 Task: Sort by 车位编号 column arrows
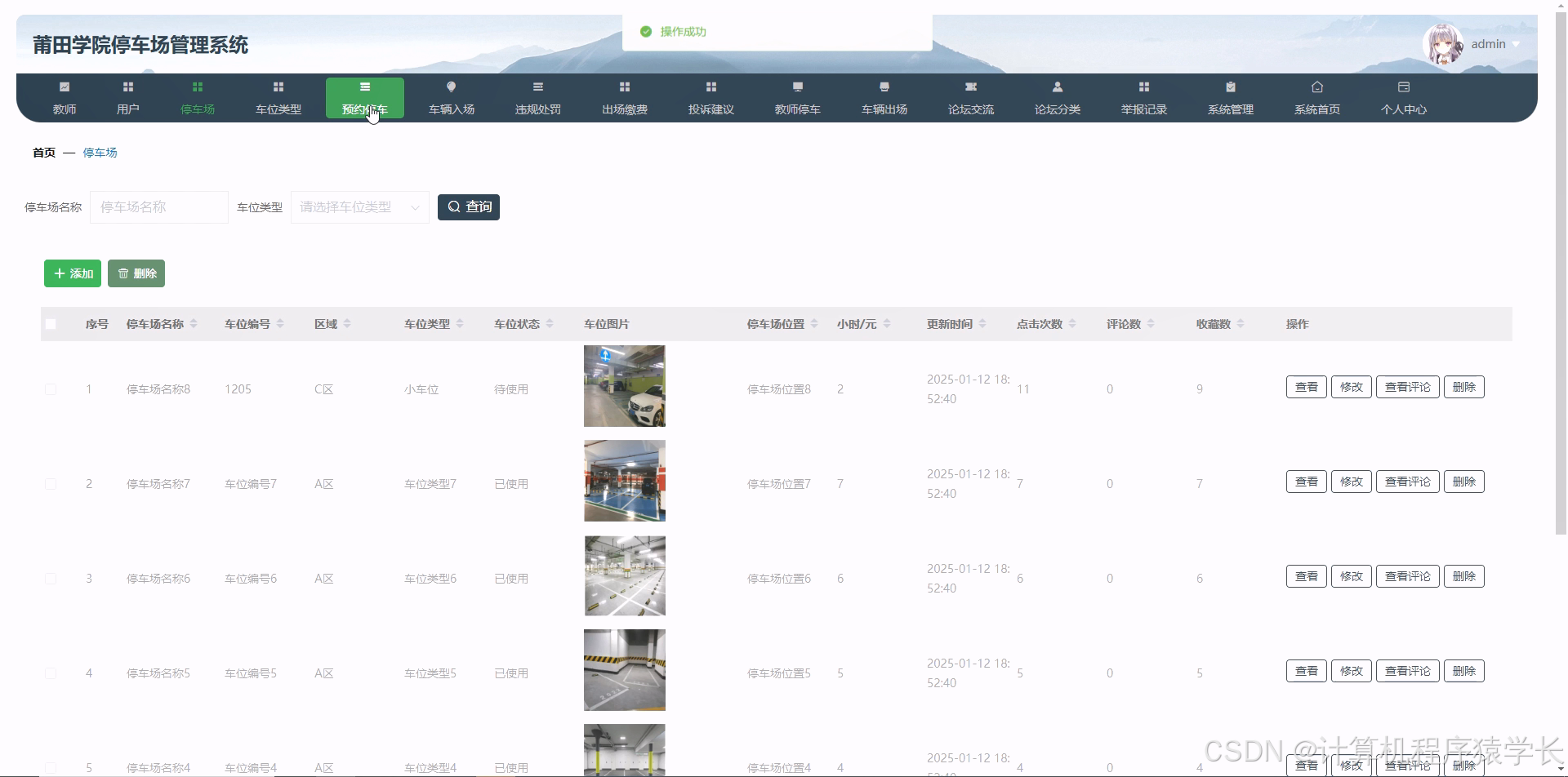pyautogui.click(x=280, y=324)
